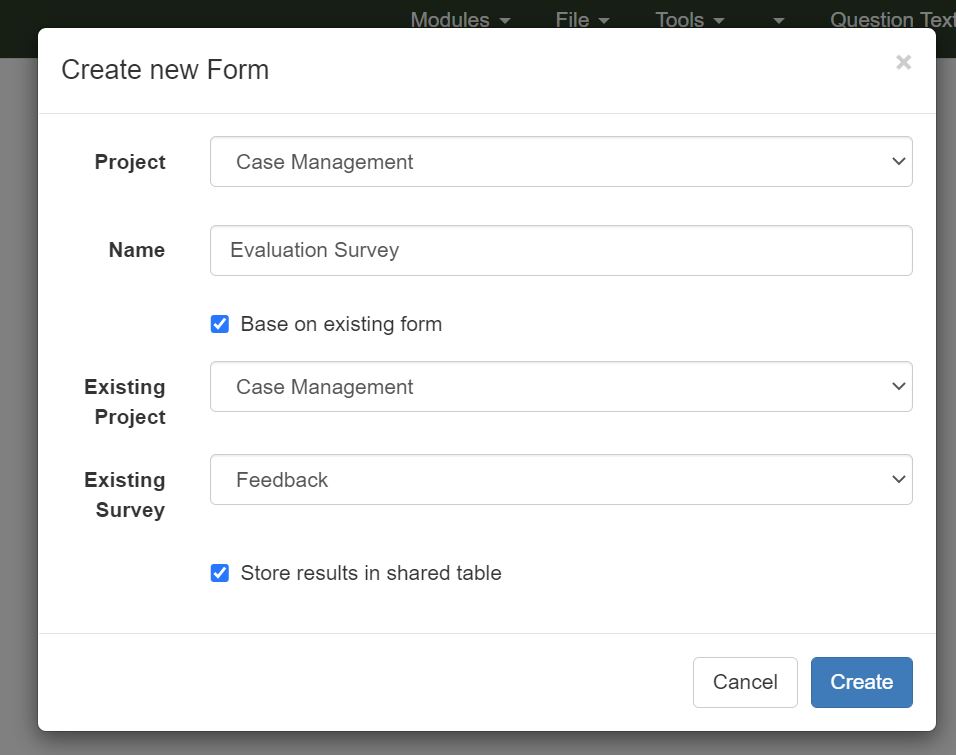
Task: Open the Modules menu
Action: tap(460, 20)
